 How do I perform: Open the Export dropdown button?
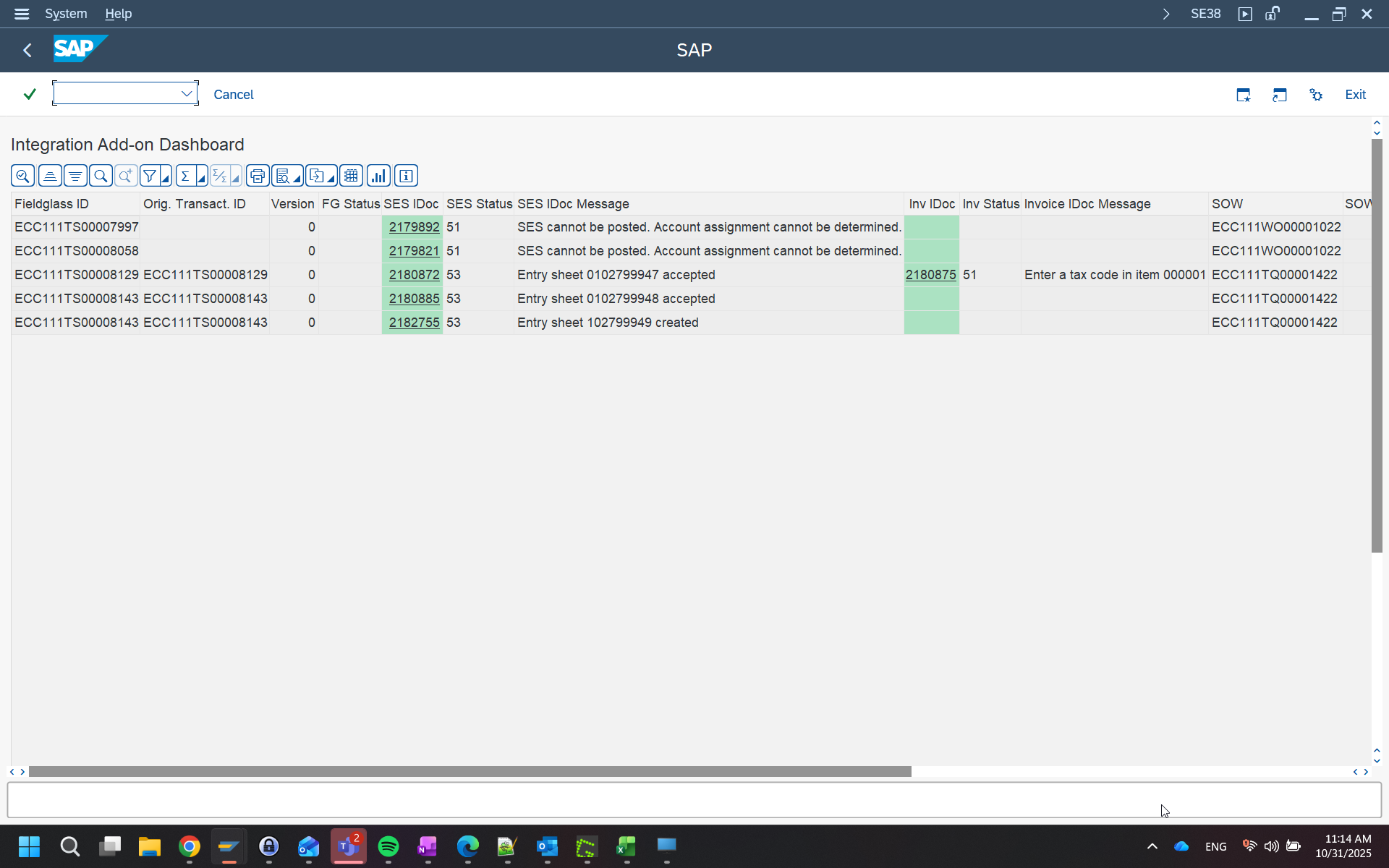click(321, 176)
